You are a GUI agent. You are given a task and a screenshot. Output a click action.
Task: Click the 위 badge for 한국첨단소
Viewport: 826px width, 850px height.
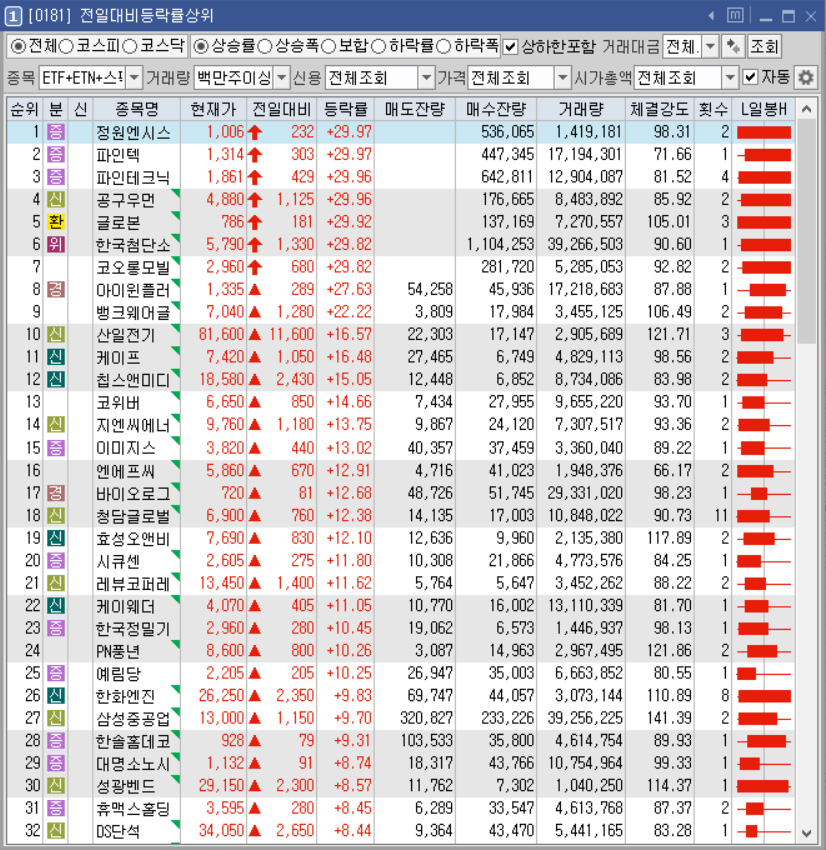(56, 244)
